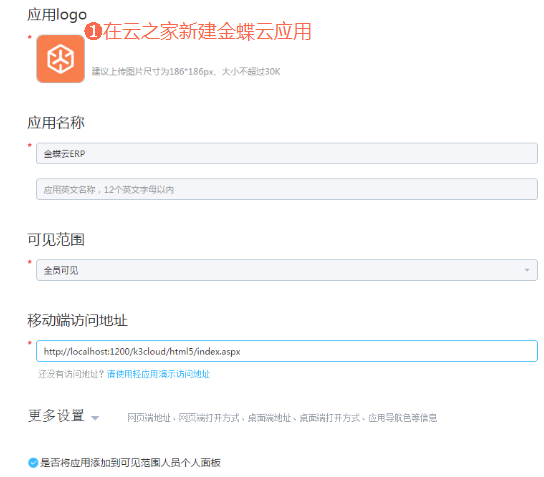Click the 网页端地址 settings description text
The height and width of the screenshot is (477, 544).
(282, 418)
